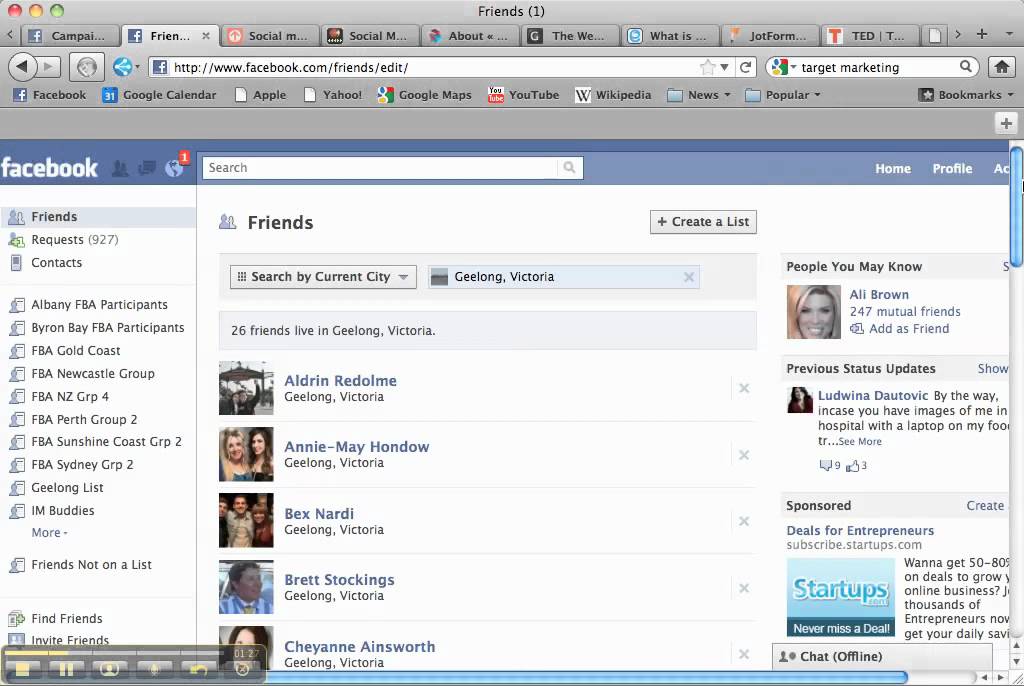Remove Annie-May Hondow using the X icon
The width and height of the screenshot is (1024, 686).
744,455
